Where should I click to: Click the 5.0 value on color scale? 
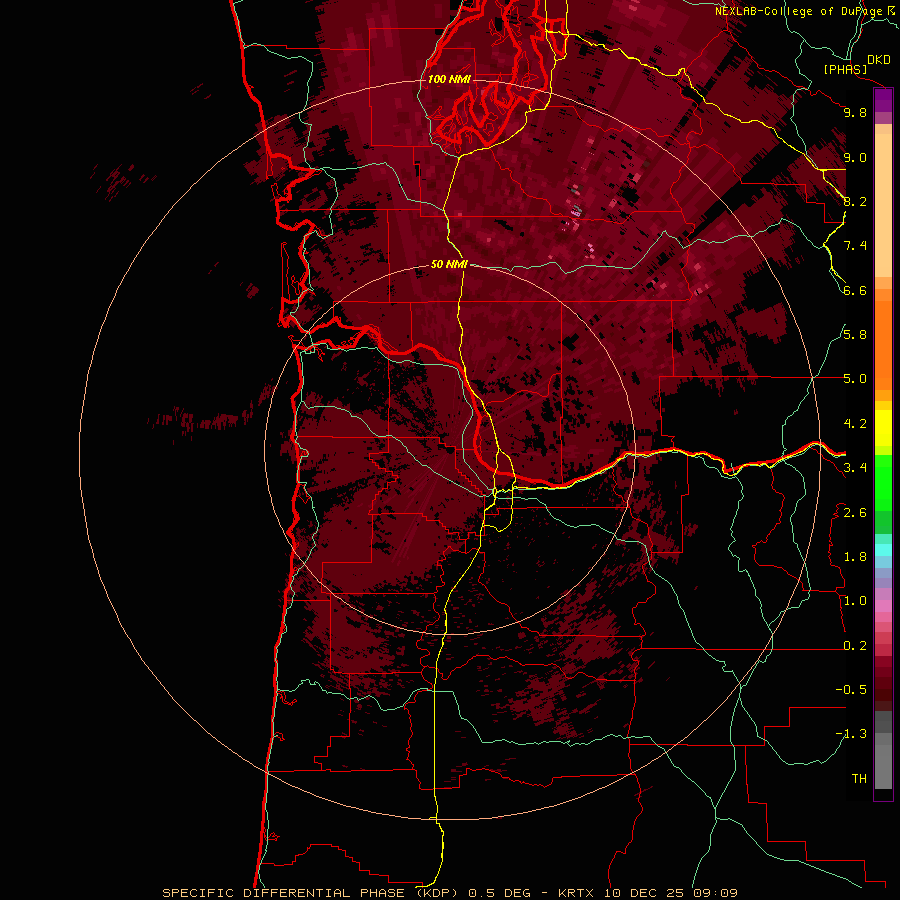(x=855, y=379)
